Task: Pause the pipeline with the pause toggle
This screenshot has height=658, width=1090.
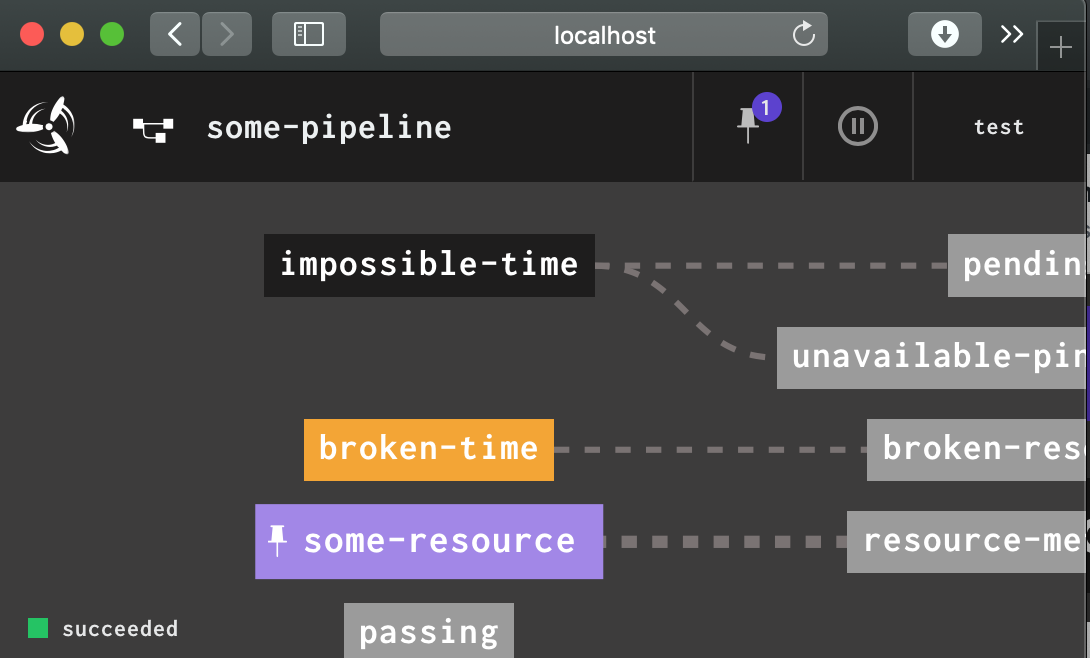Action: click(857, 126)
